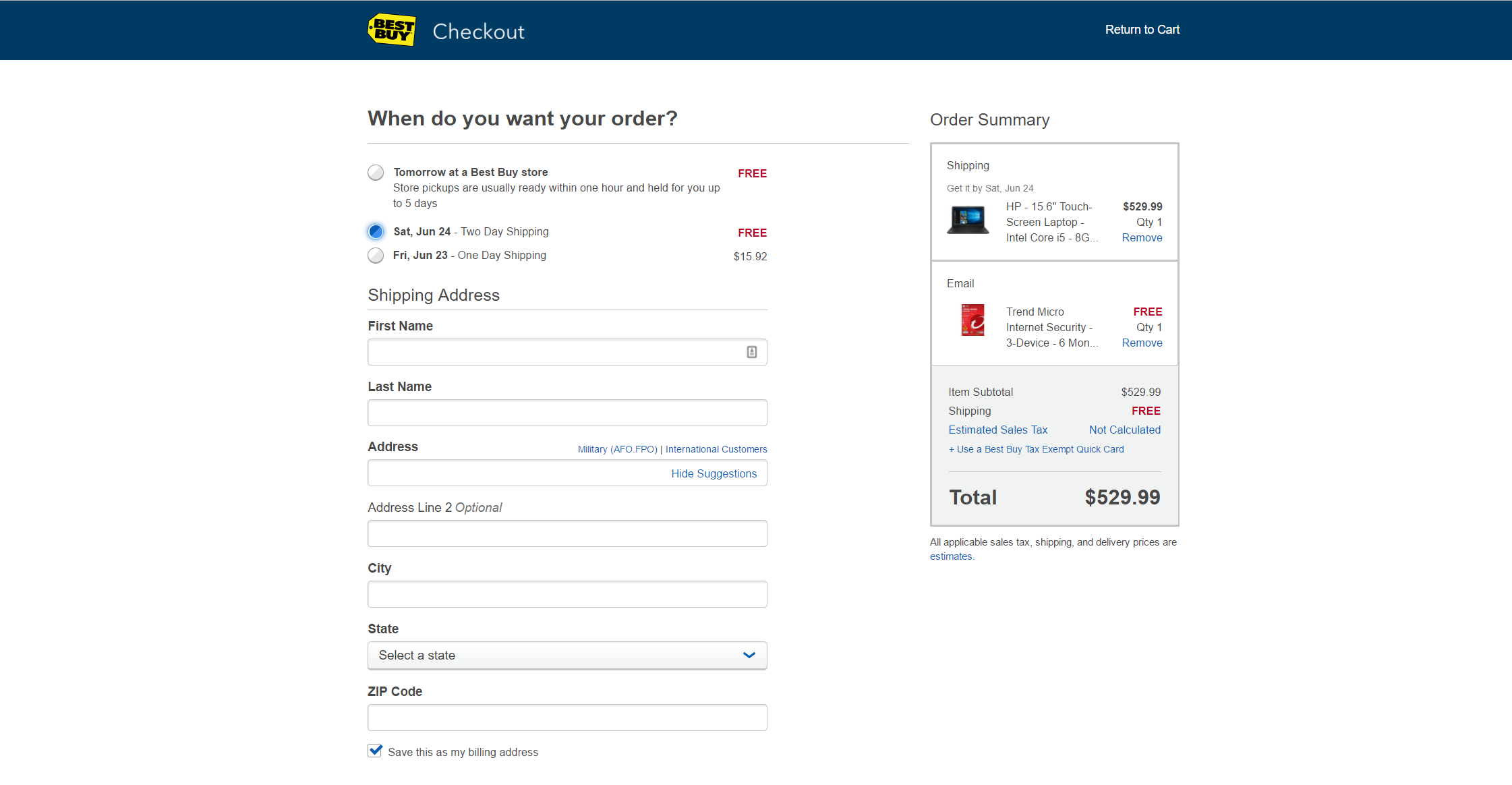Open the HP laptop product thumbnail
This screenshot has height=785, width=1512.
tap(968, 221)
